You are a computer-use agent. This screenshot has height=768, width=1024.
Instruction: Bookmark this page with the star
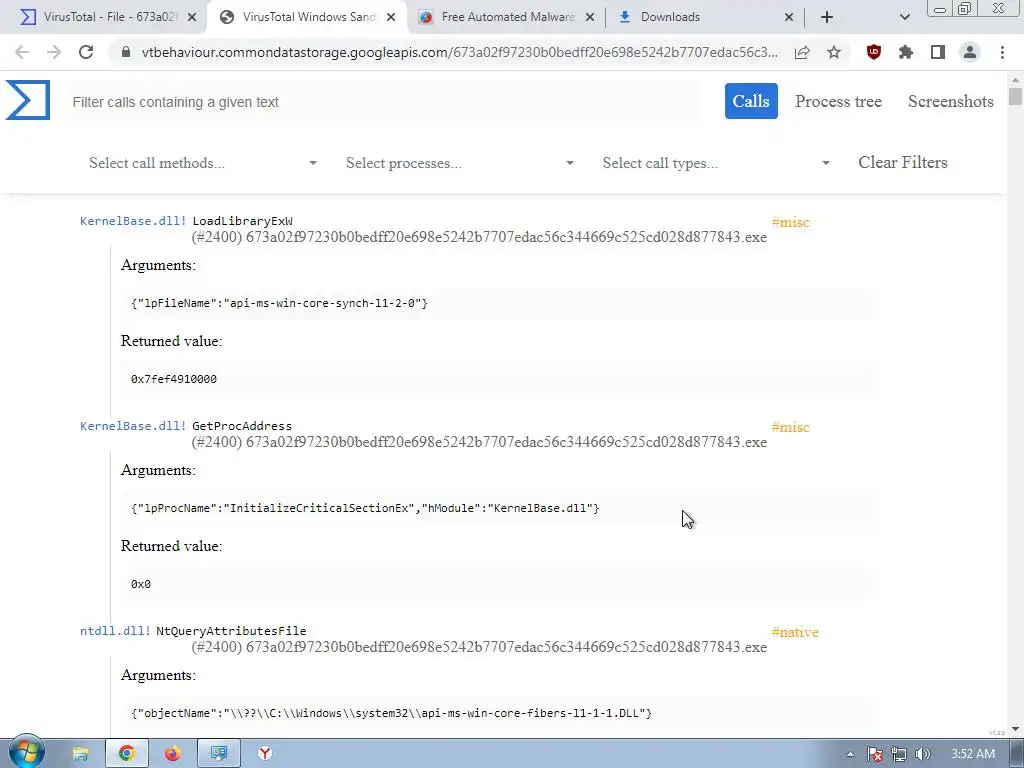click(x=834, y=52)
